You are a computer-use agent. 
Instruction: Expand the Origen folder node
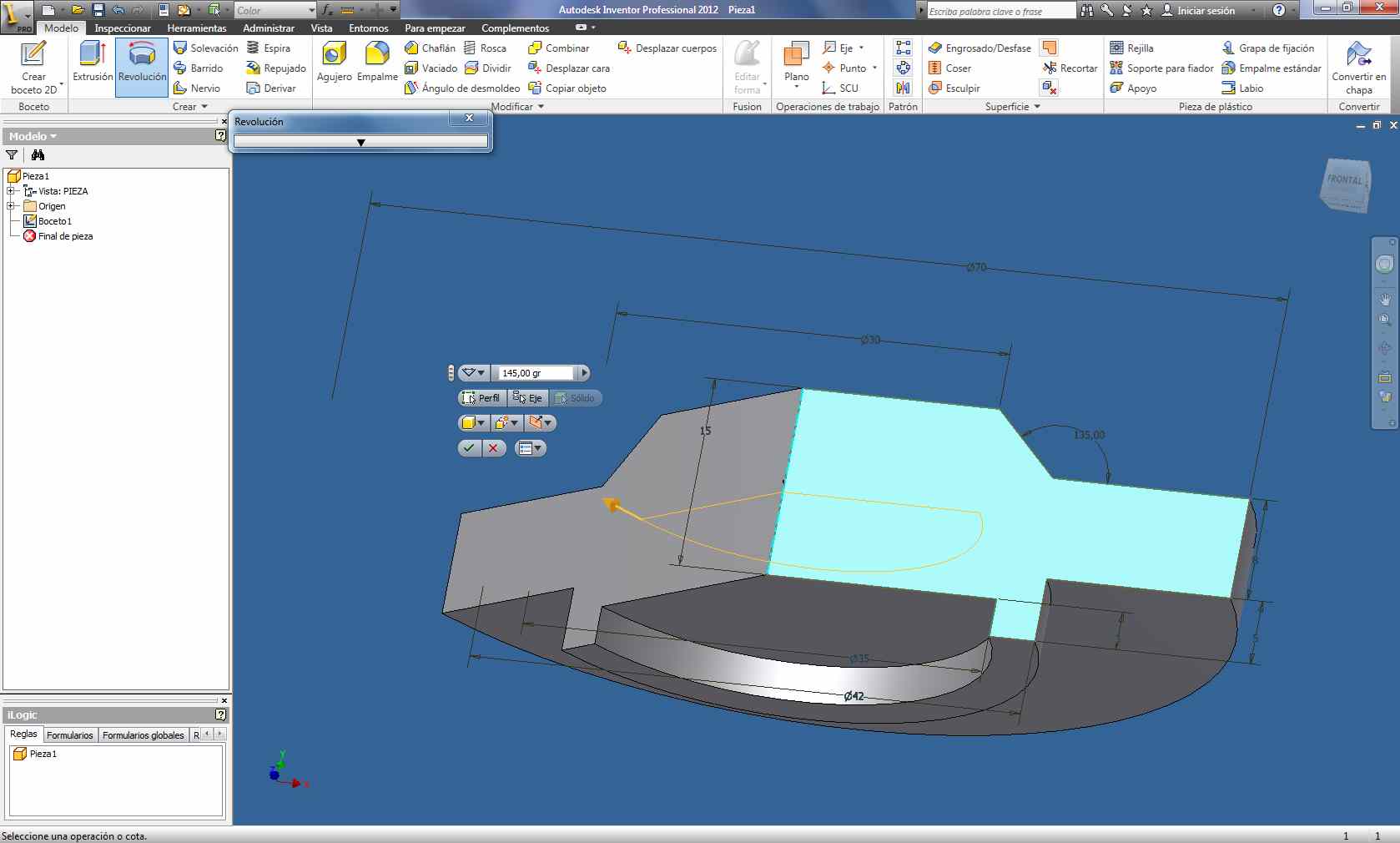(x=11, y=206)
